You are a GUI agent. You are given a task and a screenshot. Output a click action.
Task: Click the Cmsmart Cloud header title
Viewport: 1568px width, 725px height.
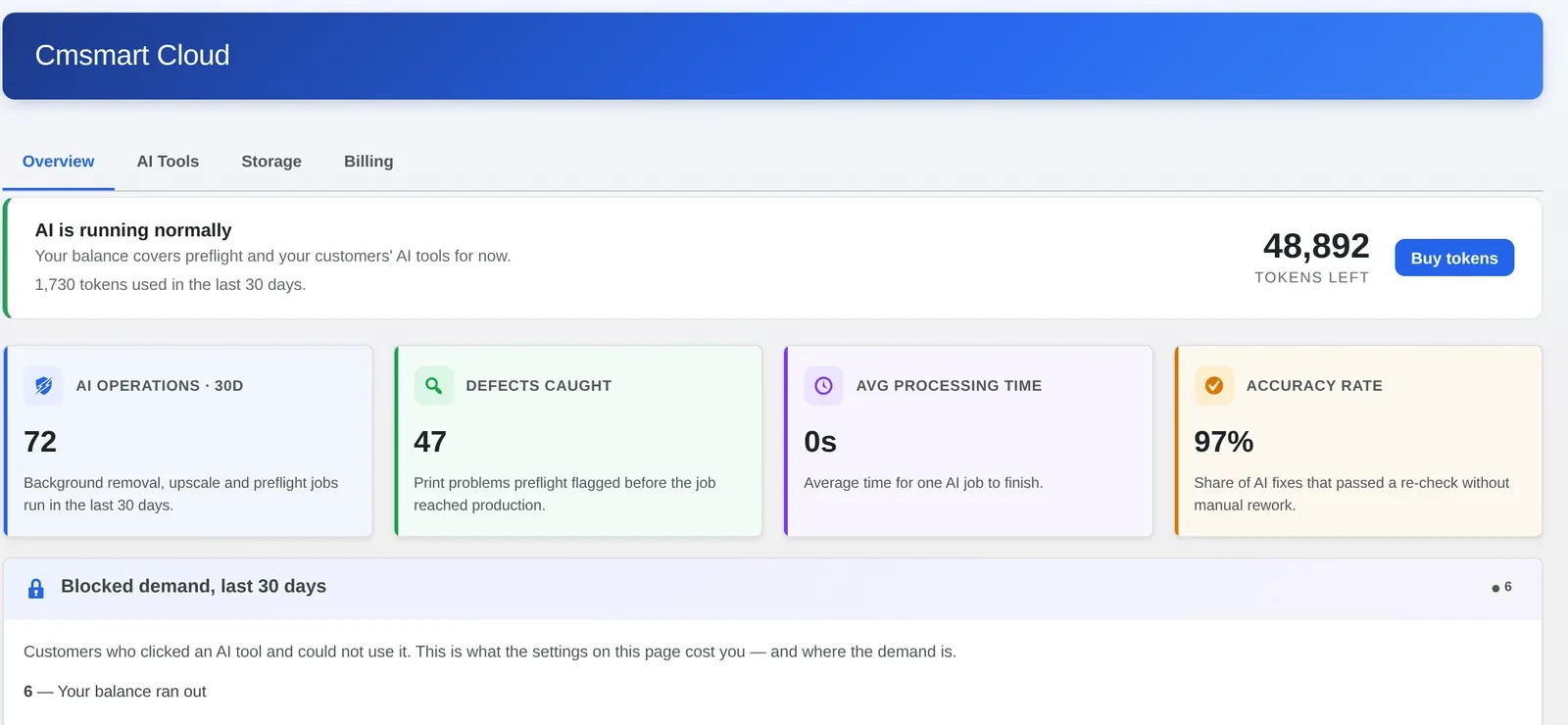132,55
